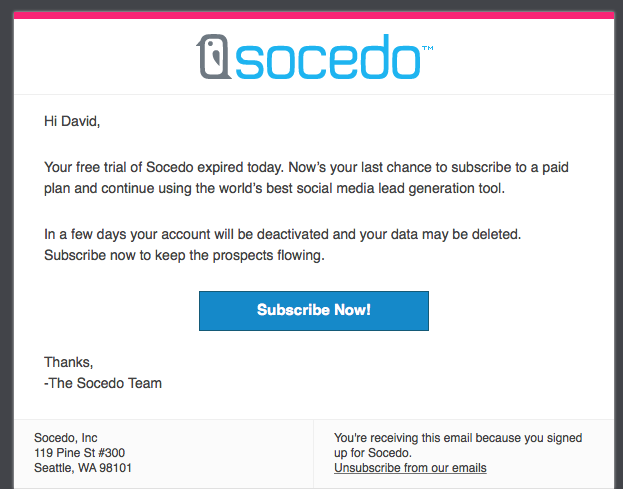Click the "Thanks," closing line
The width and height of the screenshot is (623, 489).
(x=69, y=362)
